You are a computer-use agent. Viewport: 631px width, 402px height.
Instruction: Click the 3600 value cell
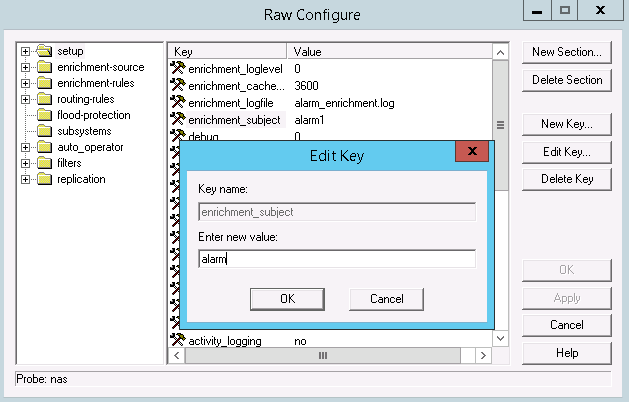[306, 86]
